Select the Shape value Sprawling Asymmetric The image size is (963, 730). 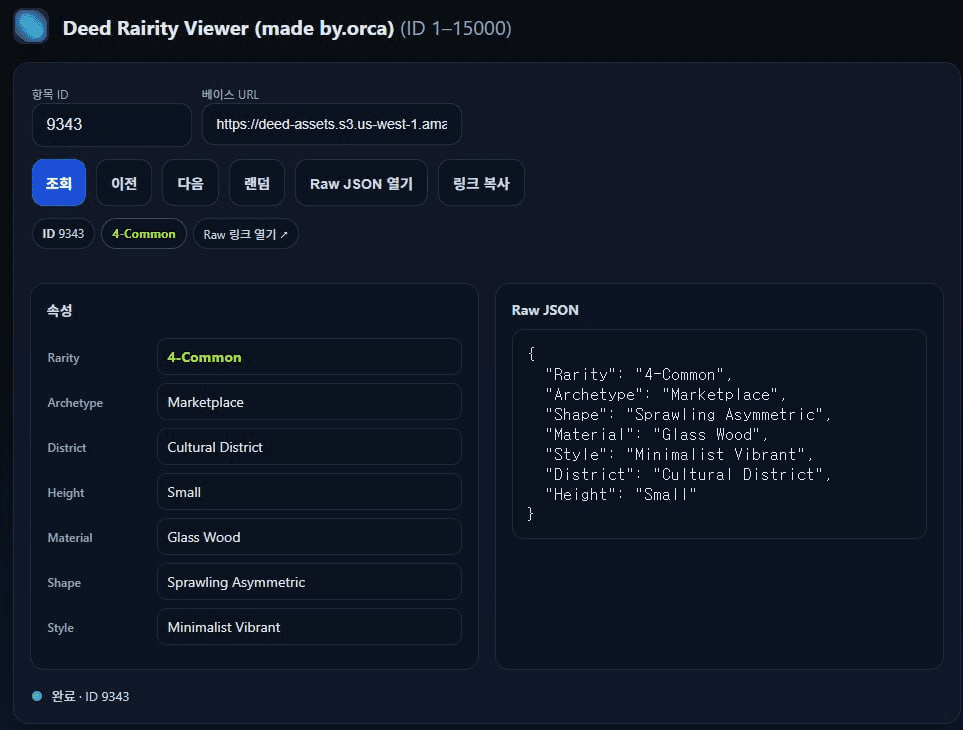tap(309, 582)
